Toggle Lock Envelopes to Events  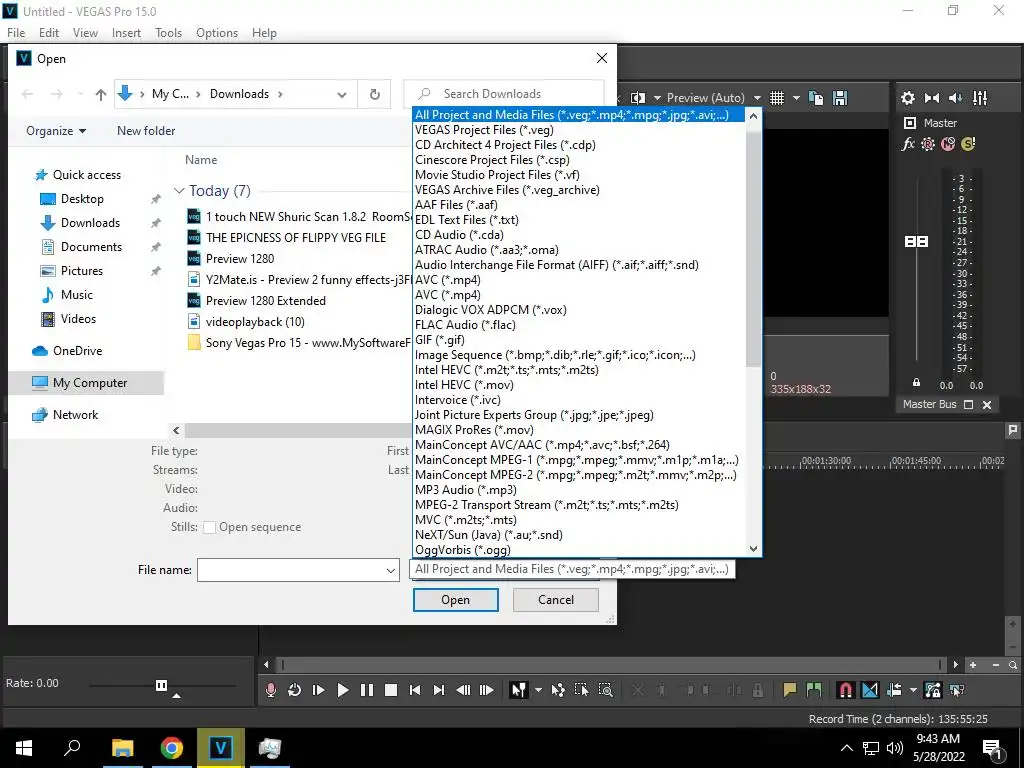pos(933,690)
